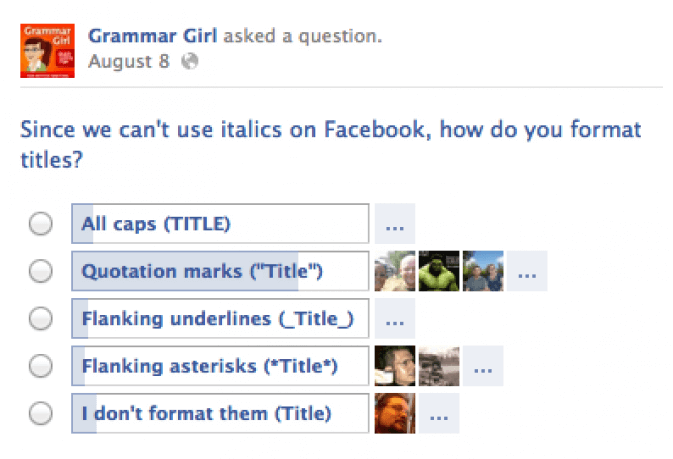Open the first voter photo for Quotation marks

(395, 271)
